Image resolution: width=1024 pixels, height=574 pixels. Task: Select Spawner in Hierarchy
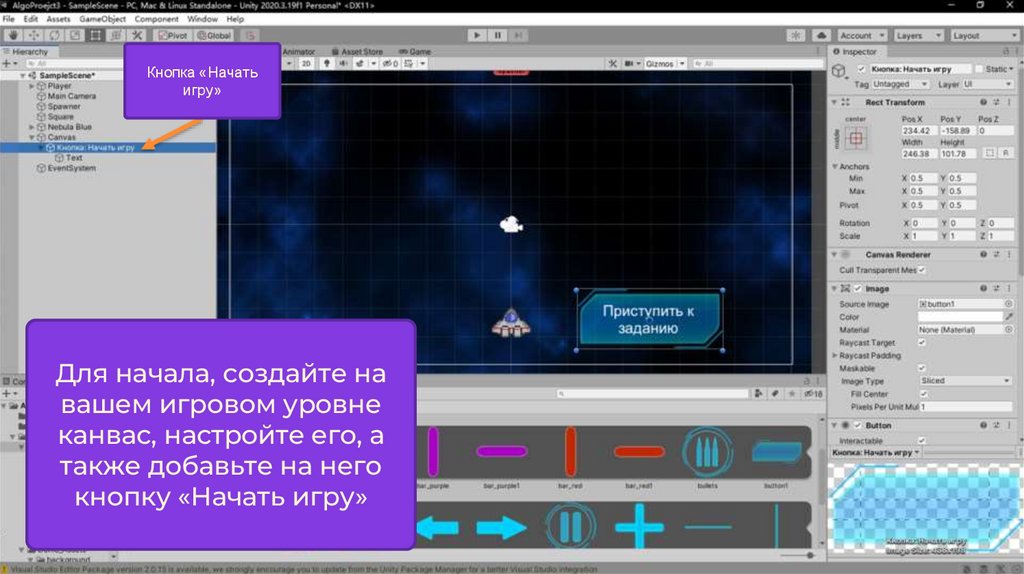(x=63, y=106)
